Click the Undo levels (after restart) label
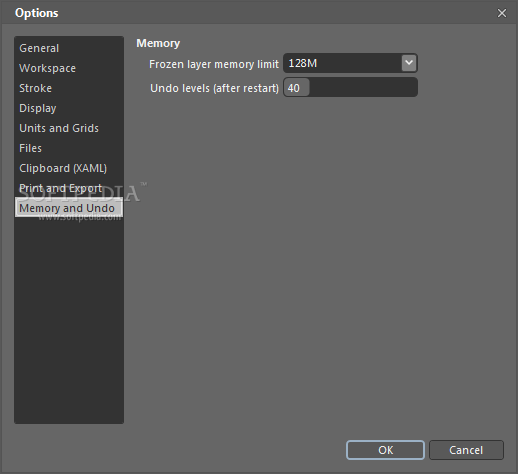 pos(214,88)
